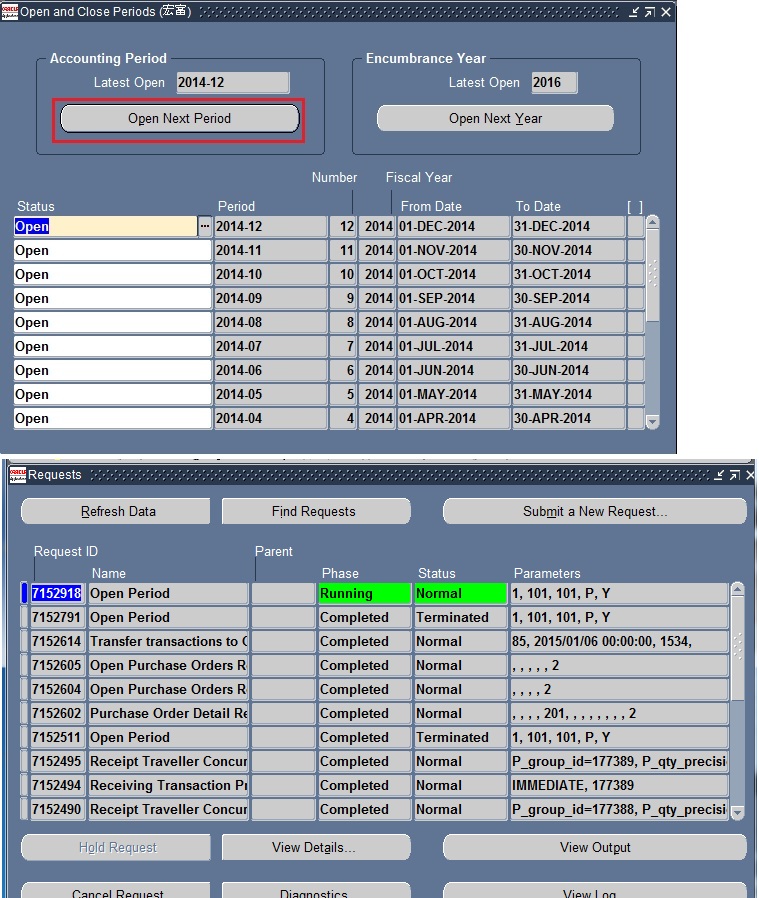Minimize the Open and Close Periods window
Image resolution: width=759 pixels, height=898 pixels.
[x=634, y=12]
